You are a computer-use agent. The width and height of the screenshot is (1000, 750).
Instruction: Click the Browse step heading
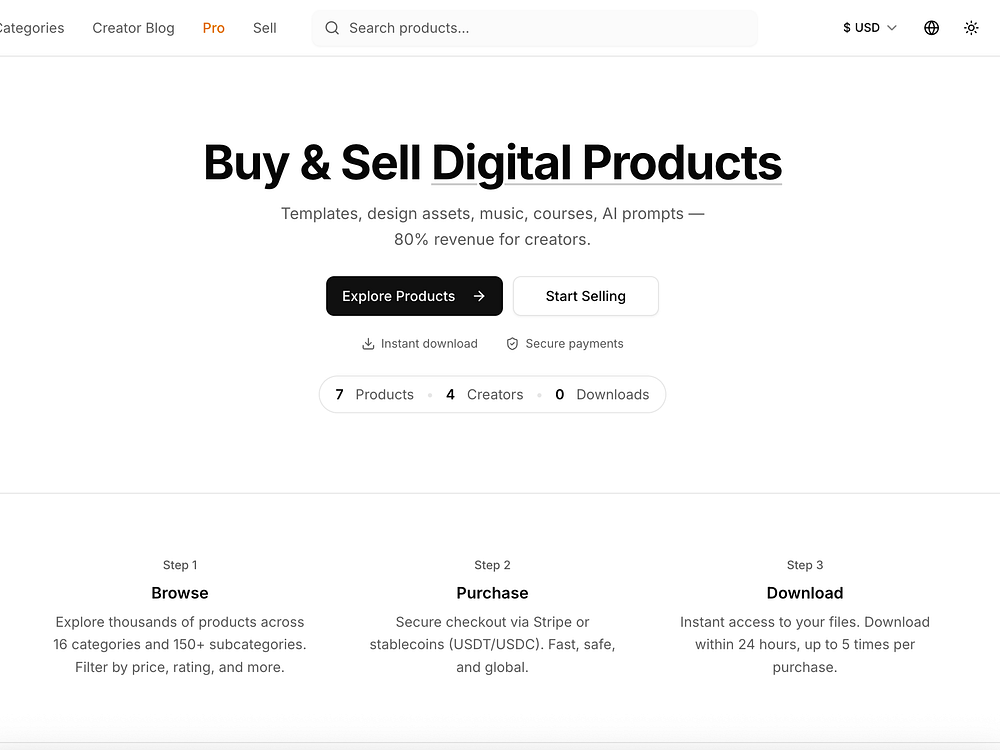tap(180, 593)
